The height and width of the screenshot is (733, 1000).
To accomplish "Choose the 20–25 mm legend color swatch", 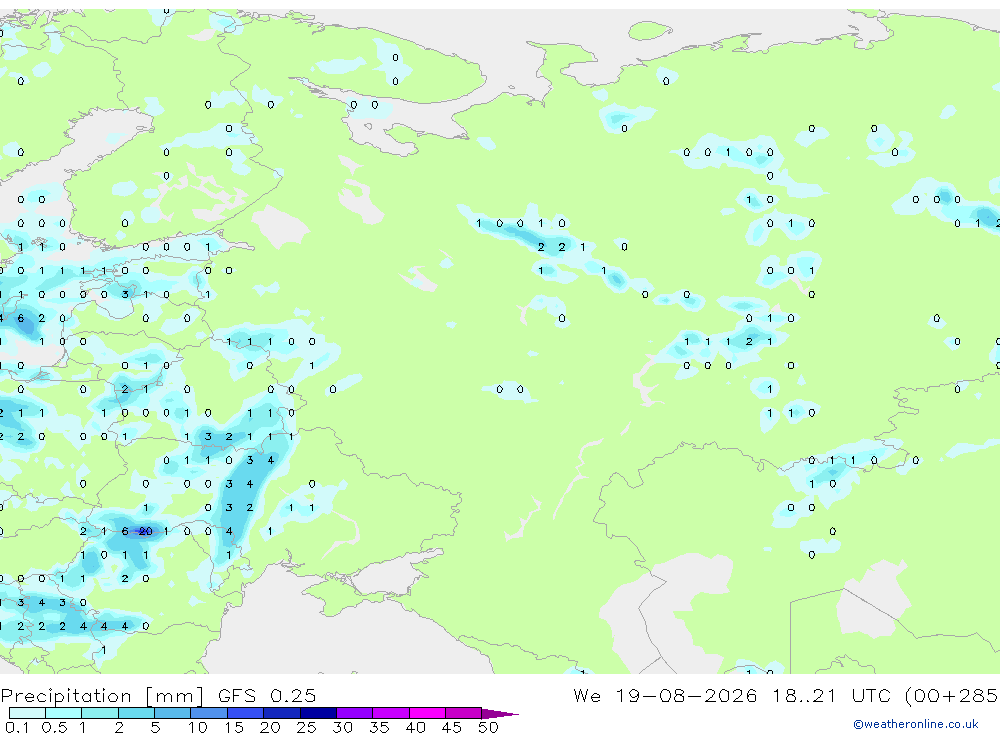I will [282, 713].
